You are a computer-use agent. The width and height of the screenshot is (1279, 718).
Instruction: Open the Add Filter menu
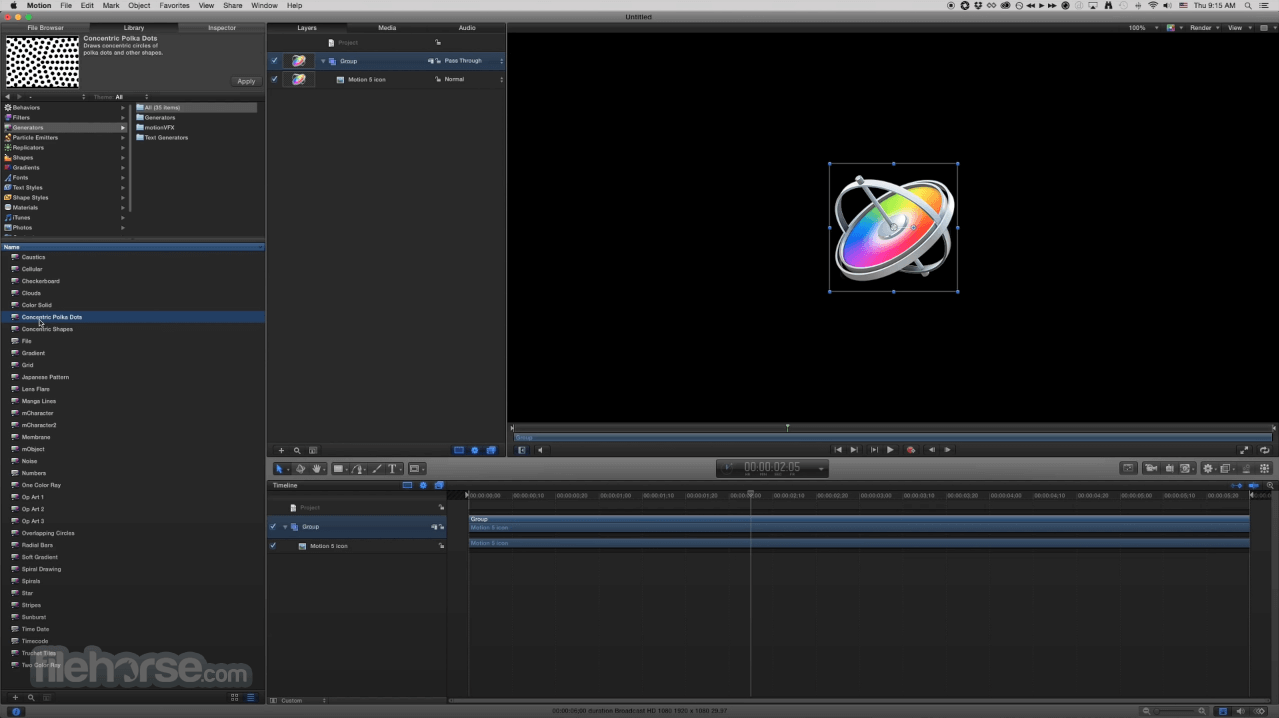click(1226, 468)
